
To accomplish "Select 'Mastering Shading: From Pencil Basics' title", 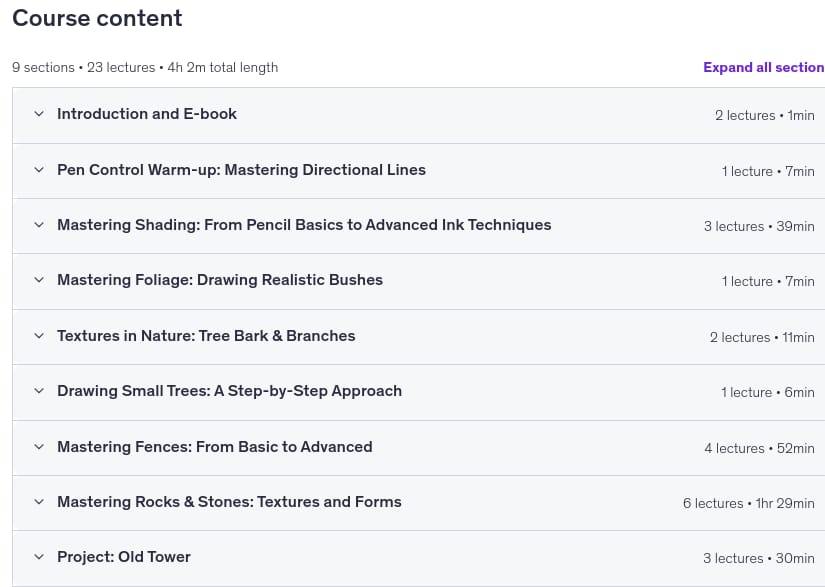I will [304, 225].
